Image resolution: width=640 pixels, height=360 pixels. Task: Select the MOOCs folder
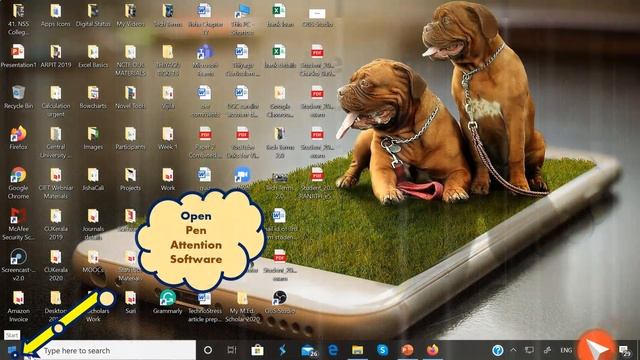tap(93, 260)
